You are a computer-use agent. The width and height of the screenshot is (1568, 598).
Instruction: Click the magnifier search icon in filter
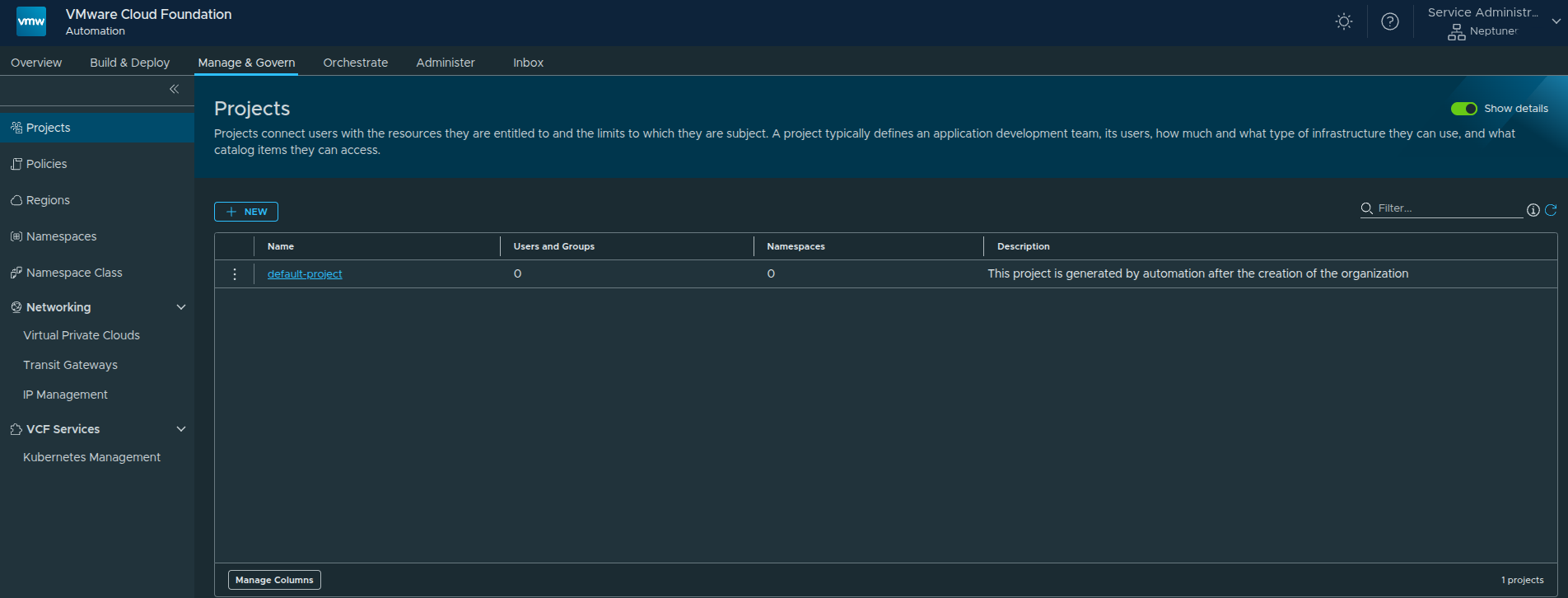point(1366,208)
